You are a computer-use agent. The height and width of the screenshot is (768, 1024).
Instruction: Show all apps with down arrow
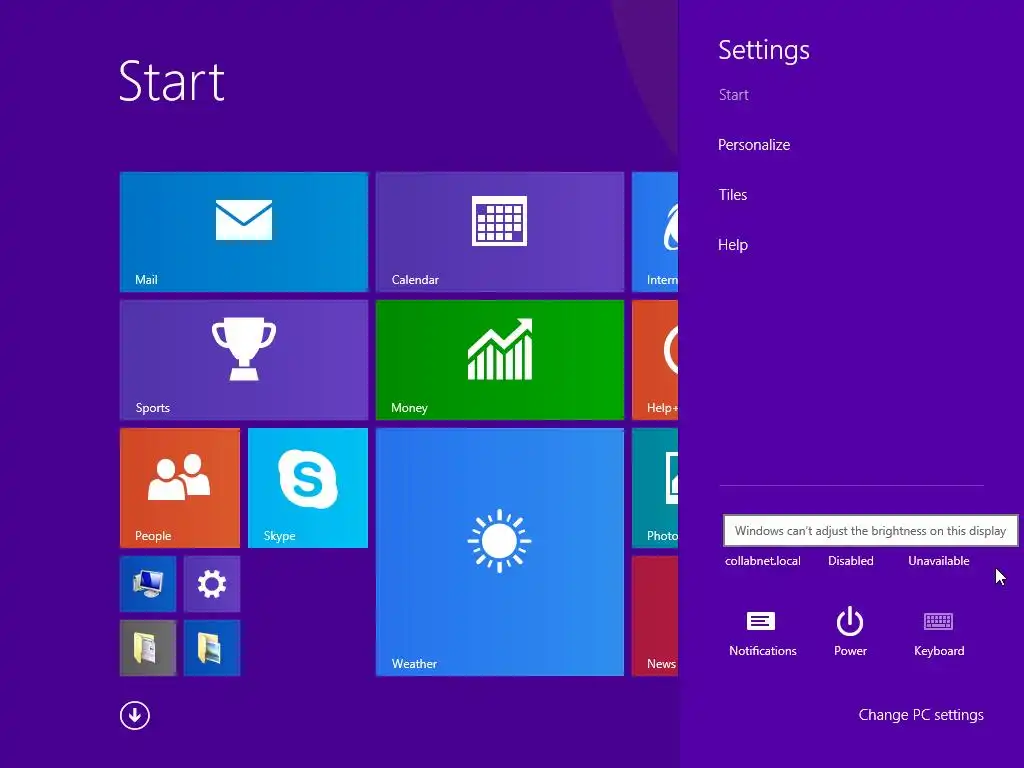[135, 715]
